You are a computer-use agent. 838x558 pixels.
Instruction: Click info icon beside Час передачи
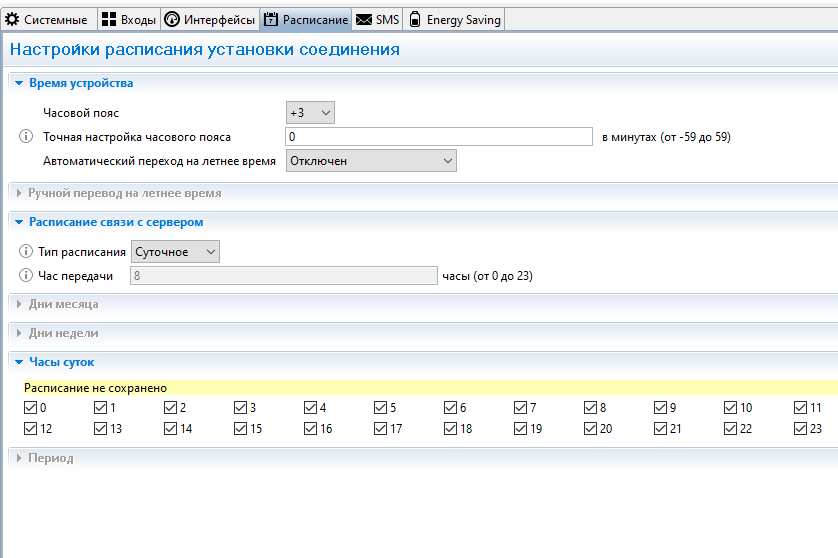click(x=26, y=275)
